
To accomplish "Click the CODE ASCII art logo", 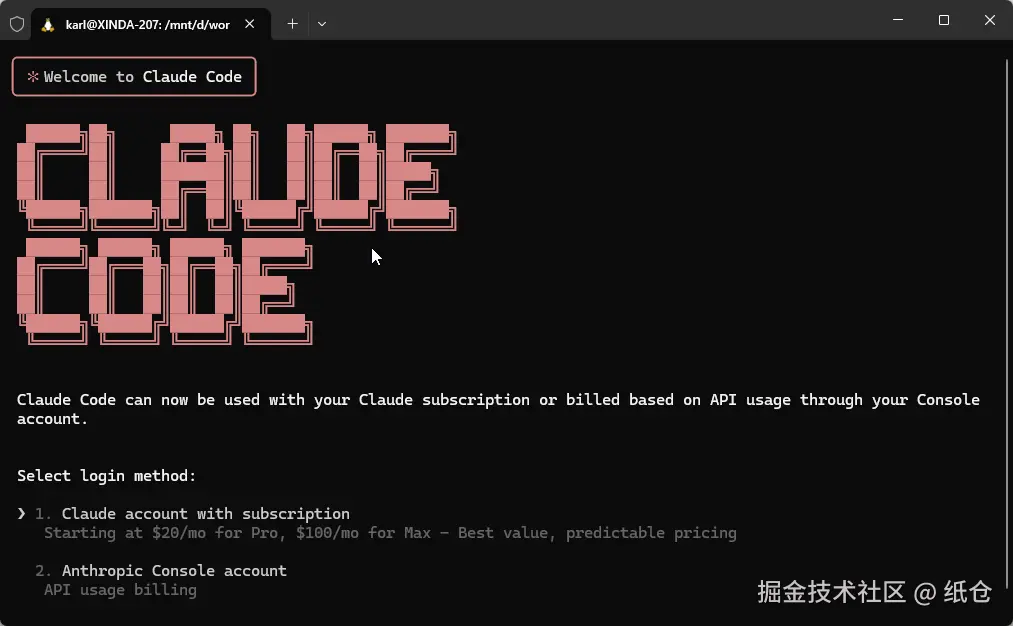I will 165,291.
